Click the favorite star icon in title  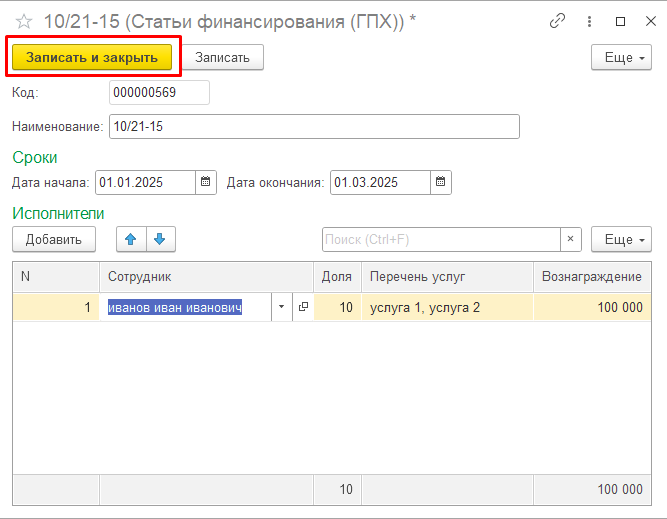point(24,21)
